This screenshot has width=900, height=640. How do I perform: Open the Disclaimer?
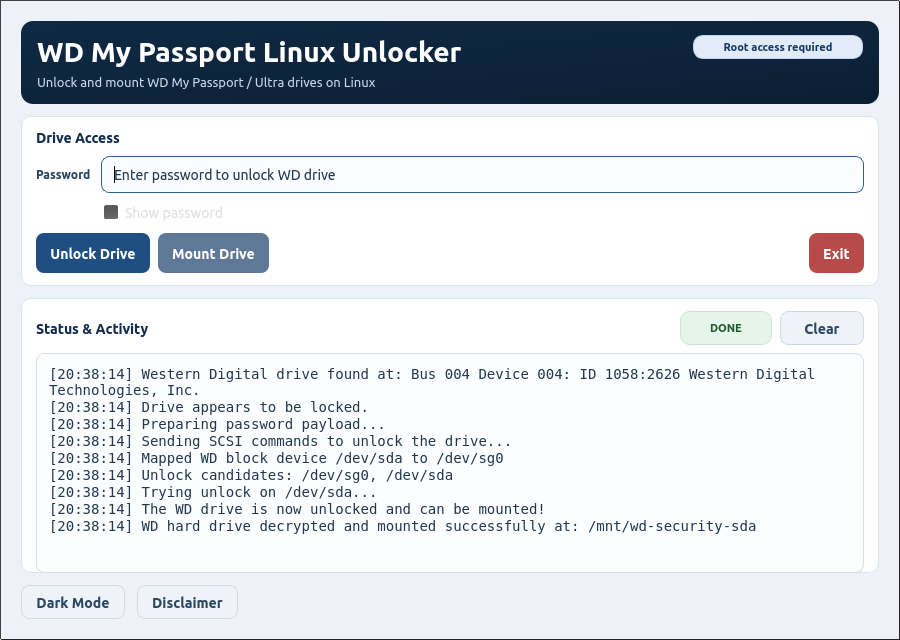point(187,602)
